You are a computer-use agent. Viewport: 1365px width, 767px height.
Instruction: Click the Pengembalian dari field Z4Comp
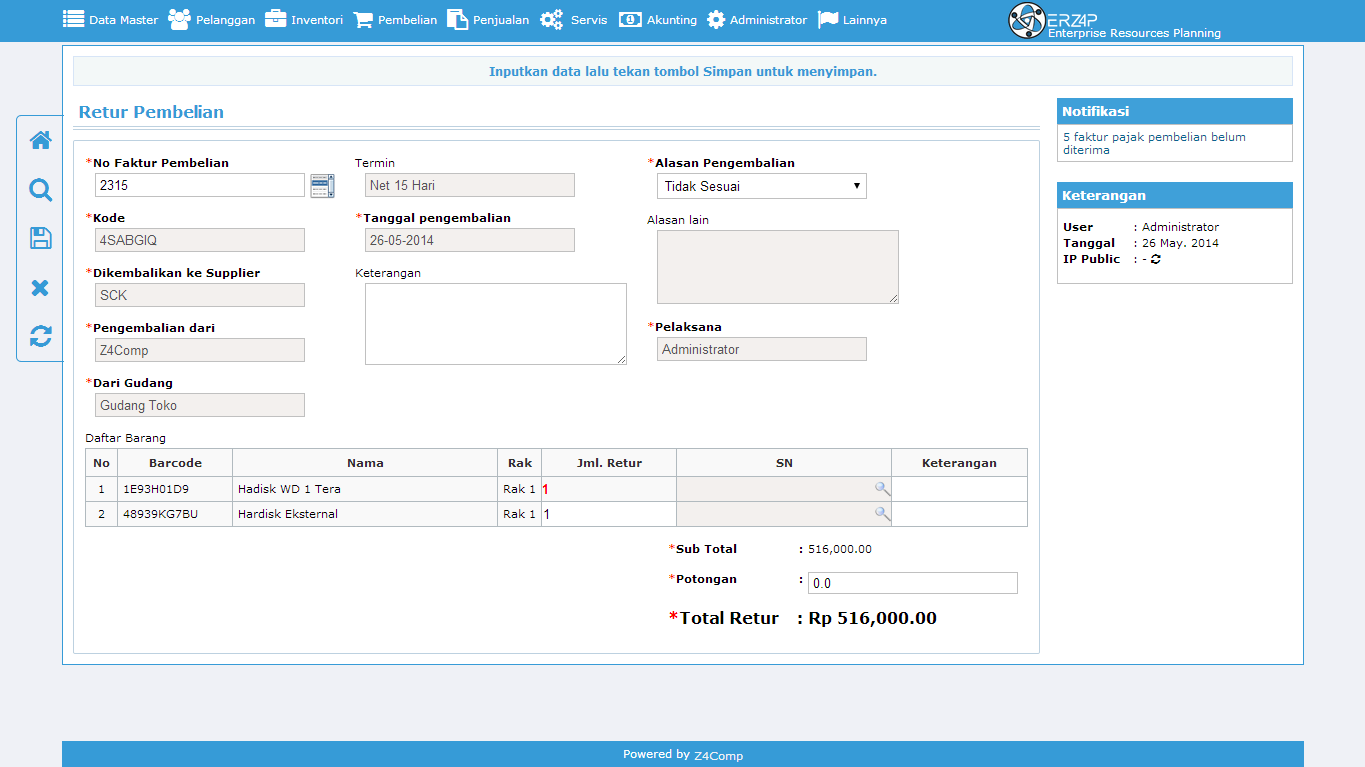pos(200,350)
